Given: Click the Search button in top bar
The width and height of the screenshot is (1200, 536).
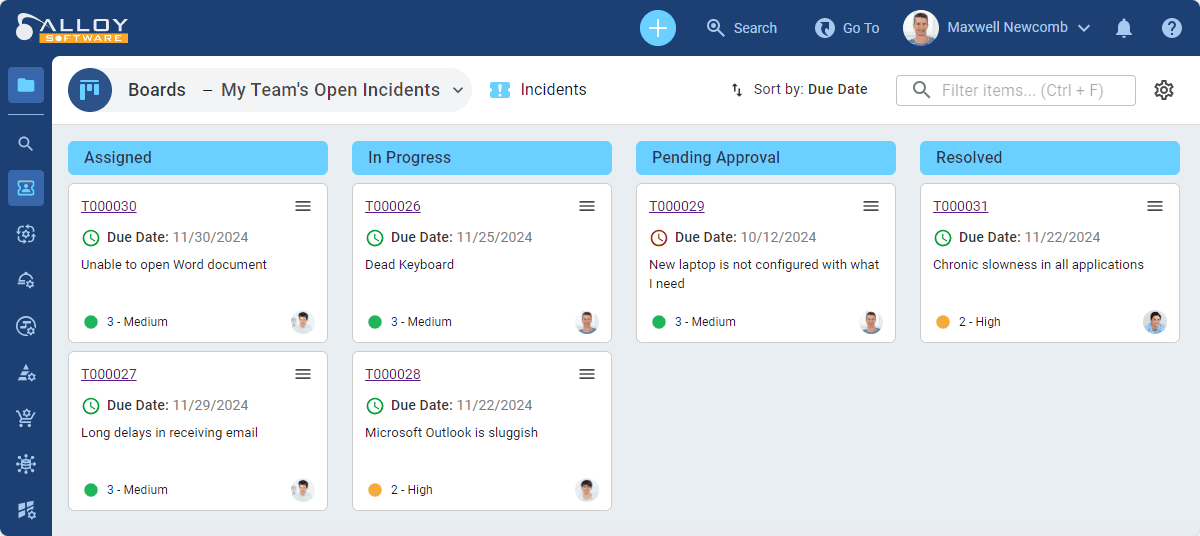Looking at the screenshot, I should pos(741,28).
